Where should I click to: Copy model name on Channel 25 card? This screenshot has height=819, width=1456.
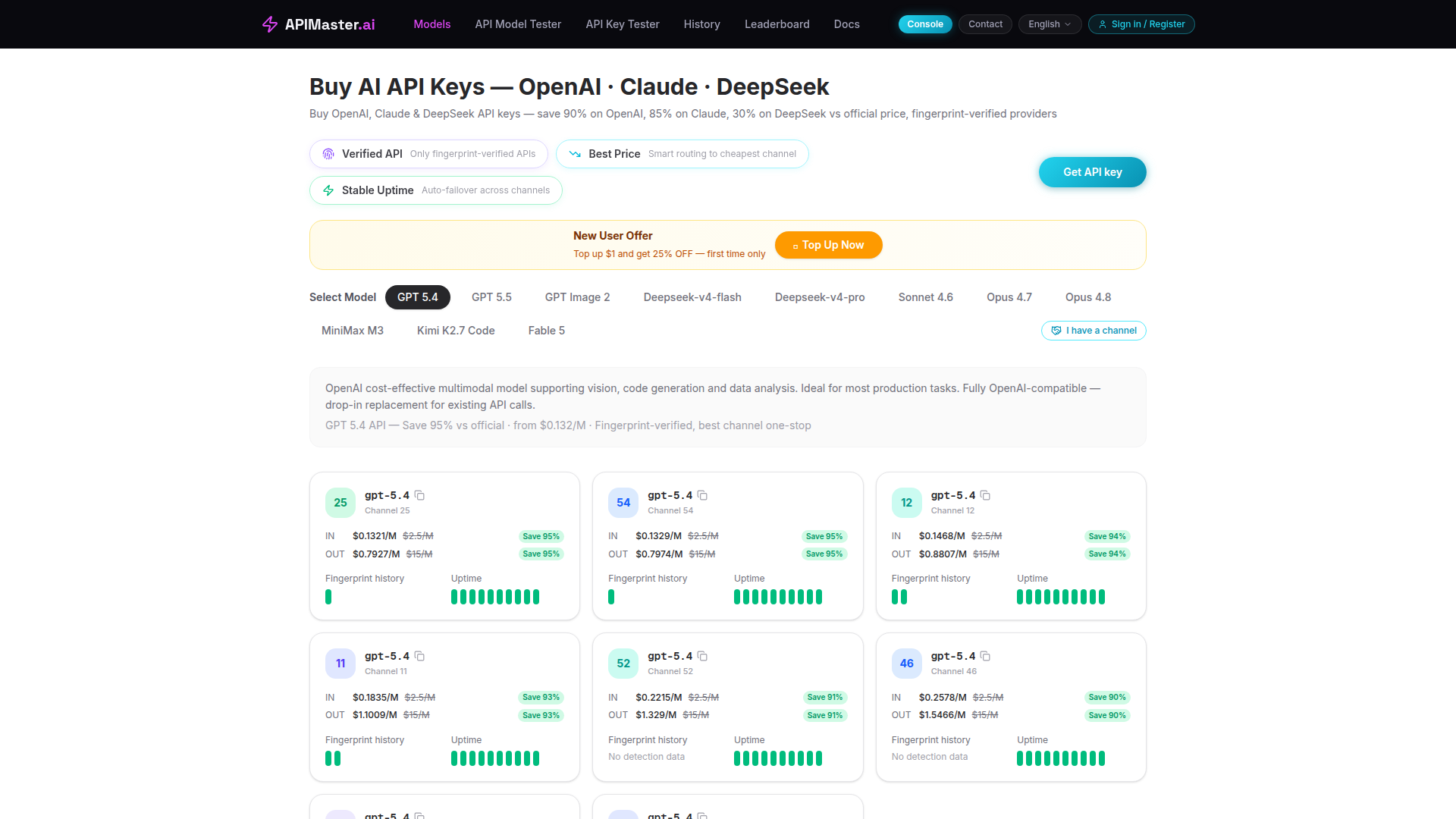[419, 495]
